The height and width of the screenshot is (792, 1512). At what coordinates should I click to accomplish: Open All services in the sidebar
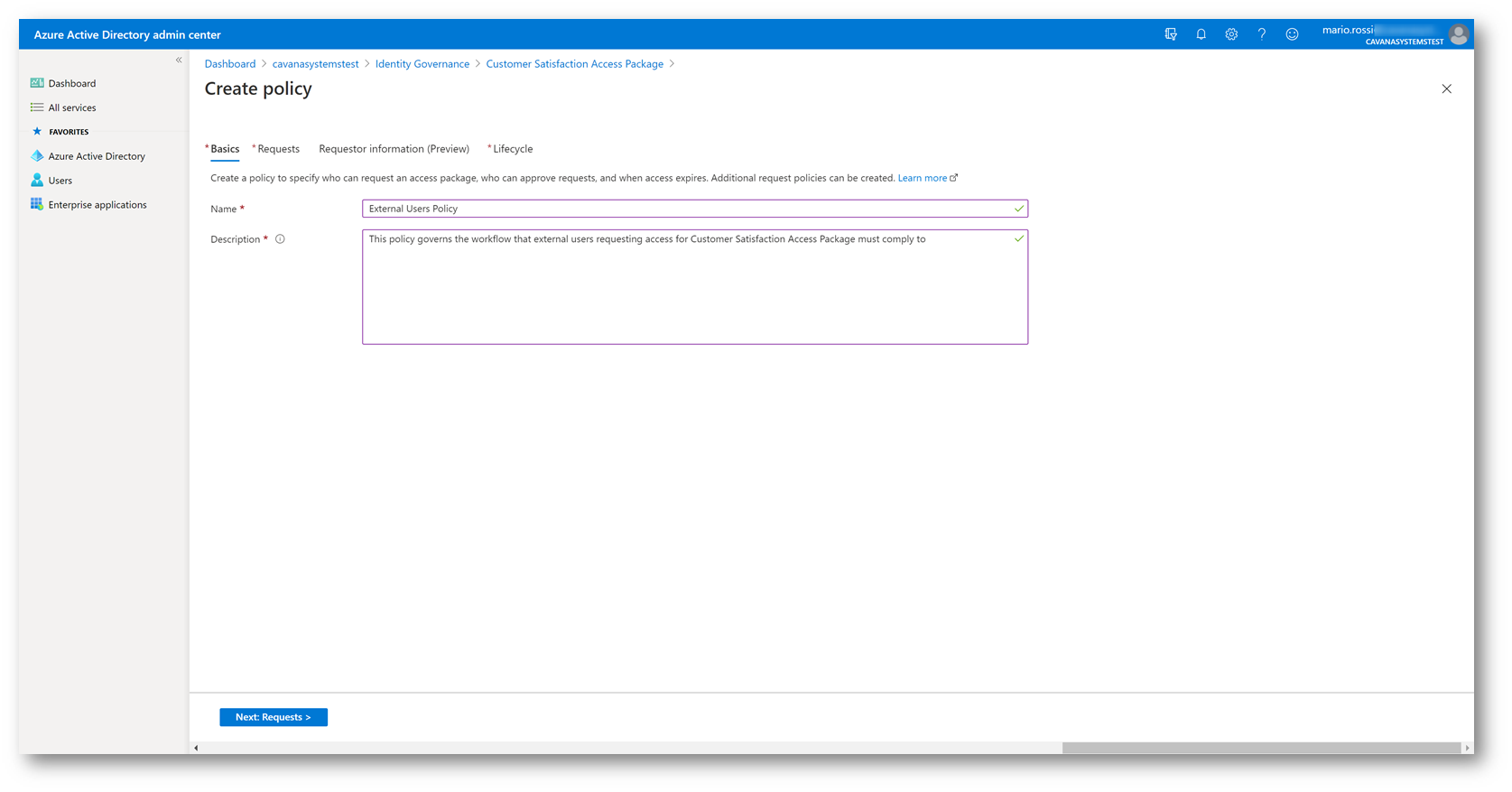click(x=72, y=107)
